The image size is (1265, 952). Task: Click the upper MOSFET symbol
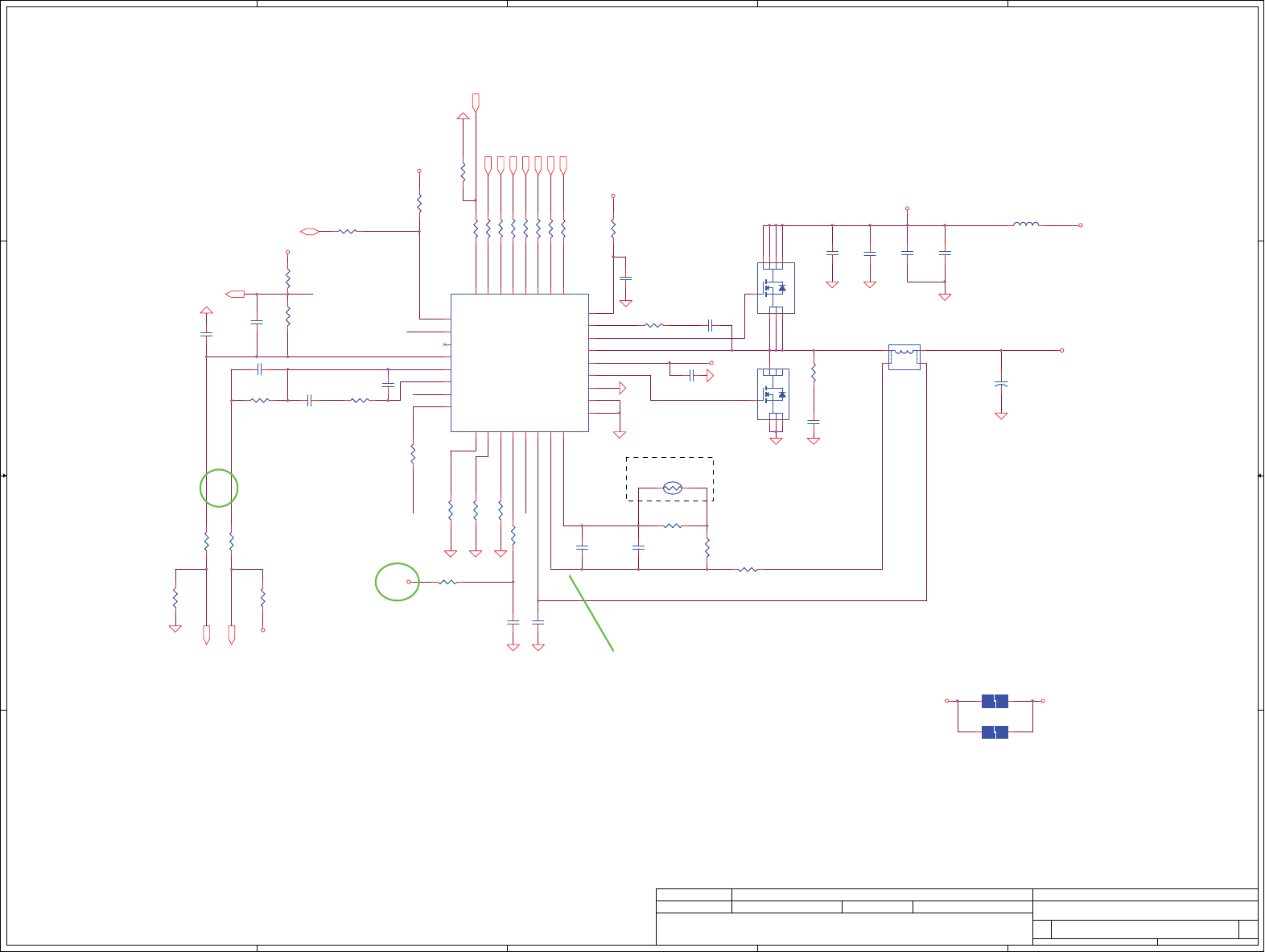pos(776,288)
